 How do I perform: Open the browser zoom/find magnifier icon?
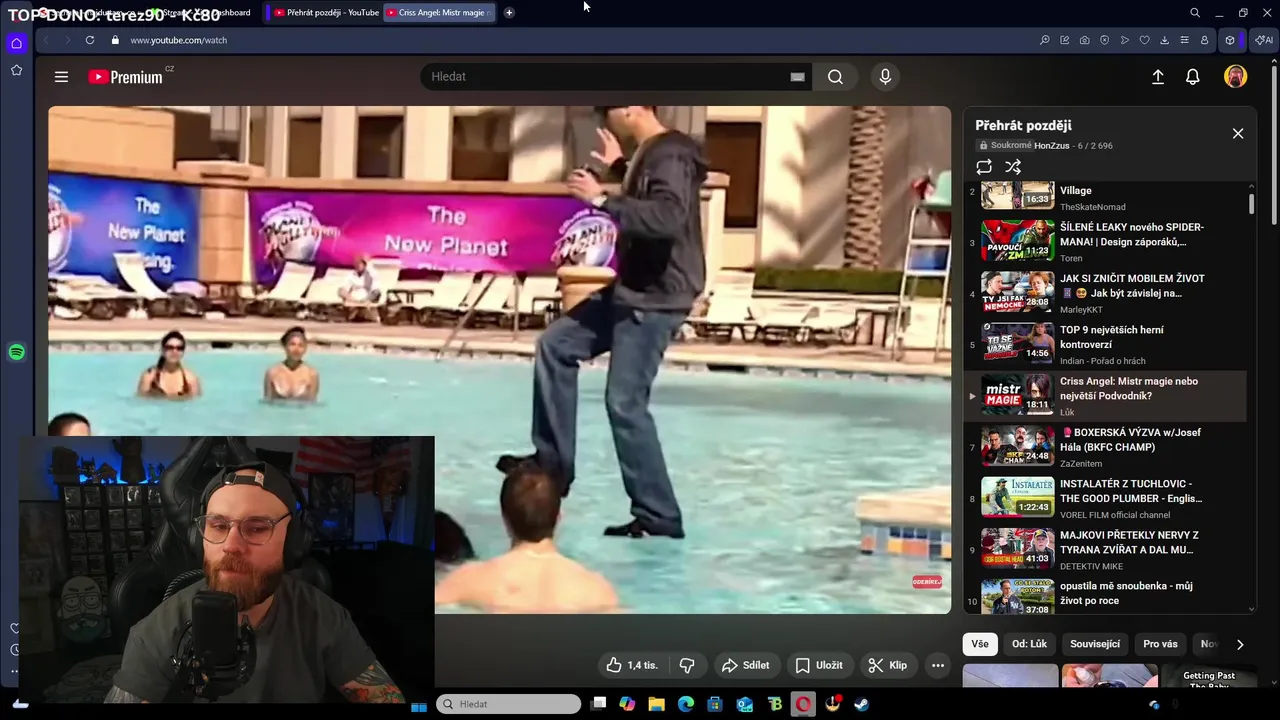click(1045, 40)
